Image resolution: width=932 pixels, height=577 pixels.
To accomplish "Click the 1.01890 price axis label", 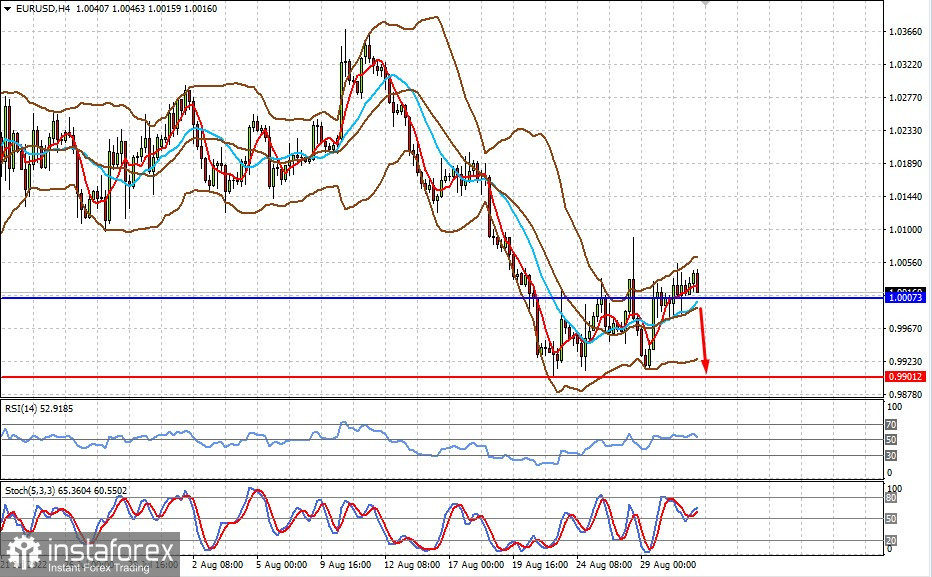I will (x=905, y=163).
